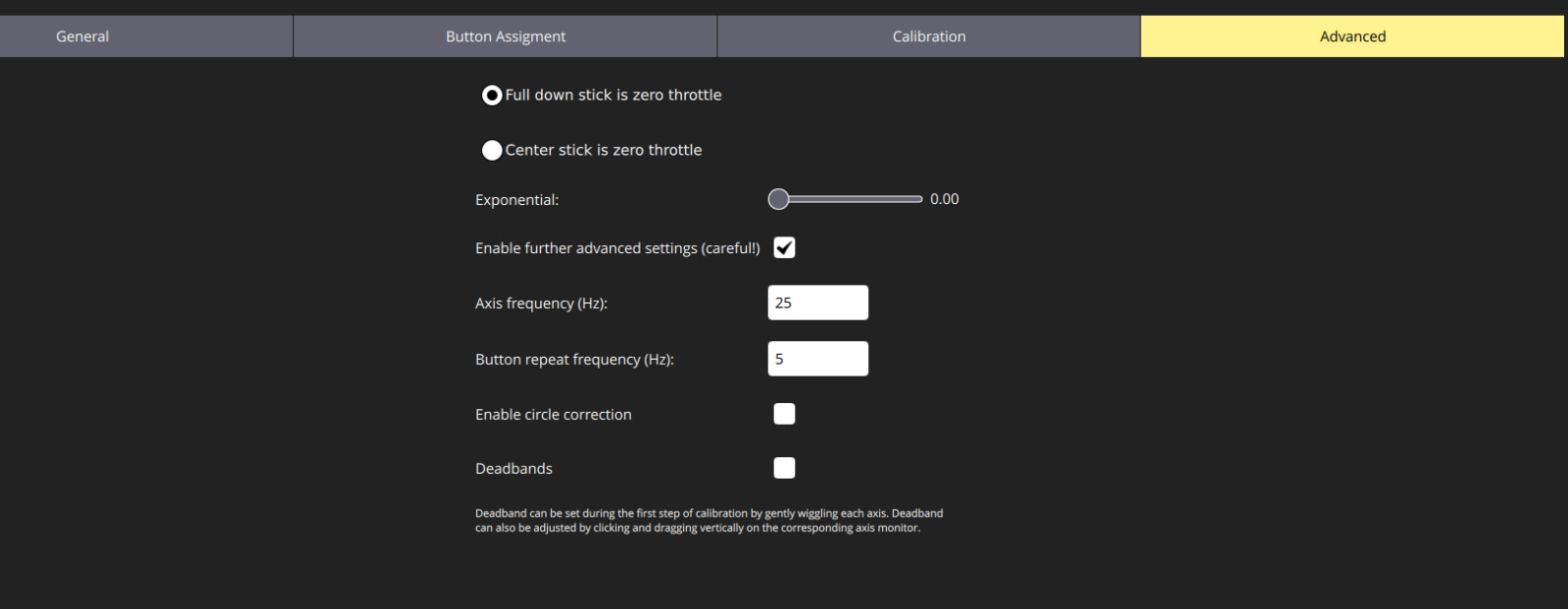This screenshot has height=609, width=1568.
Task: Select the highlighted Advanced tab
Action: pos(1351,36)
